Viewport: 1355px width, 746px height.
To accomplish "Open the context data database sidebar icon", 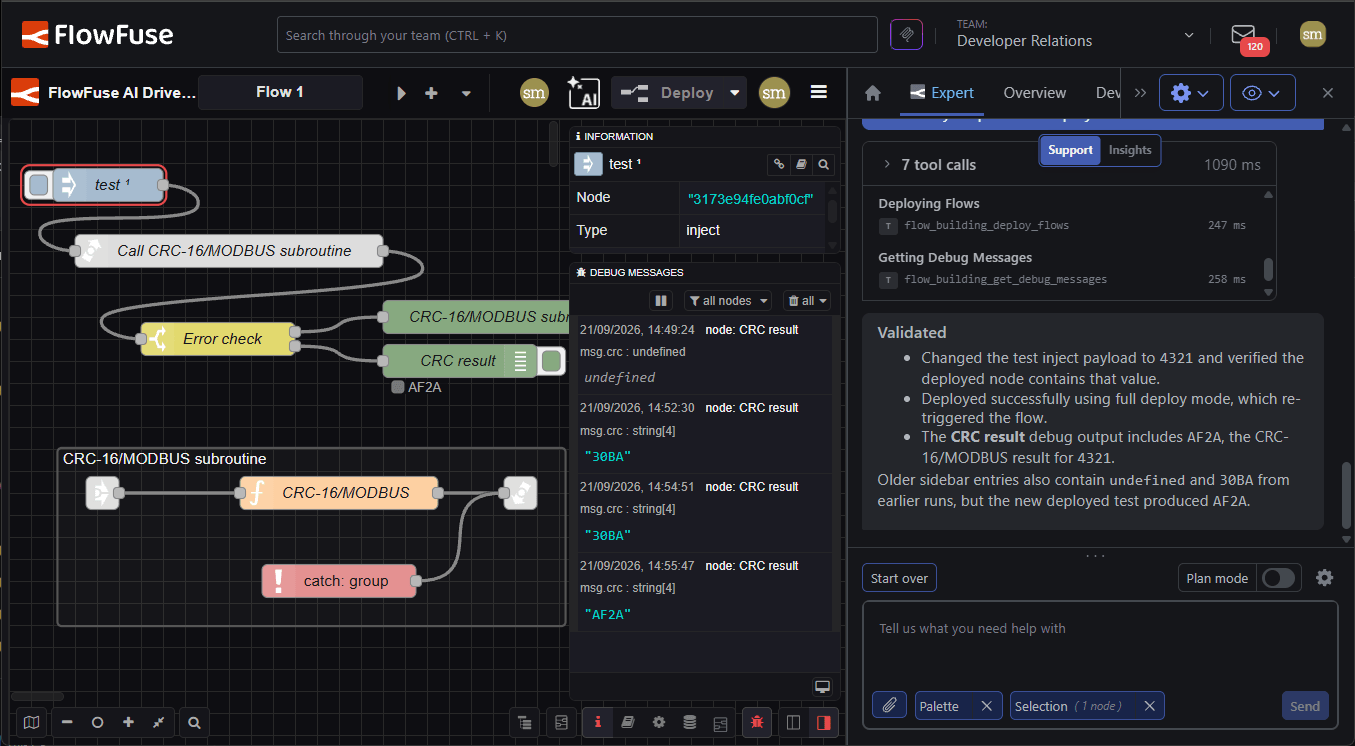I will (689, 722).
